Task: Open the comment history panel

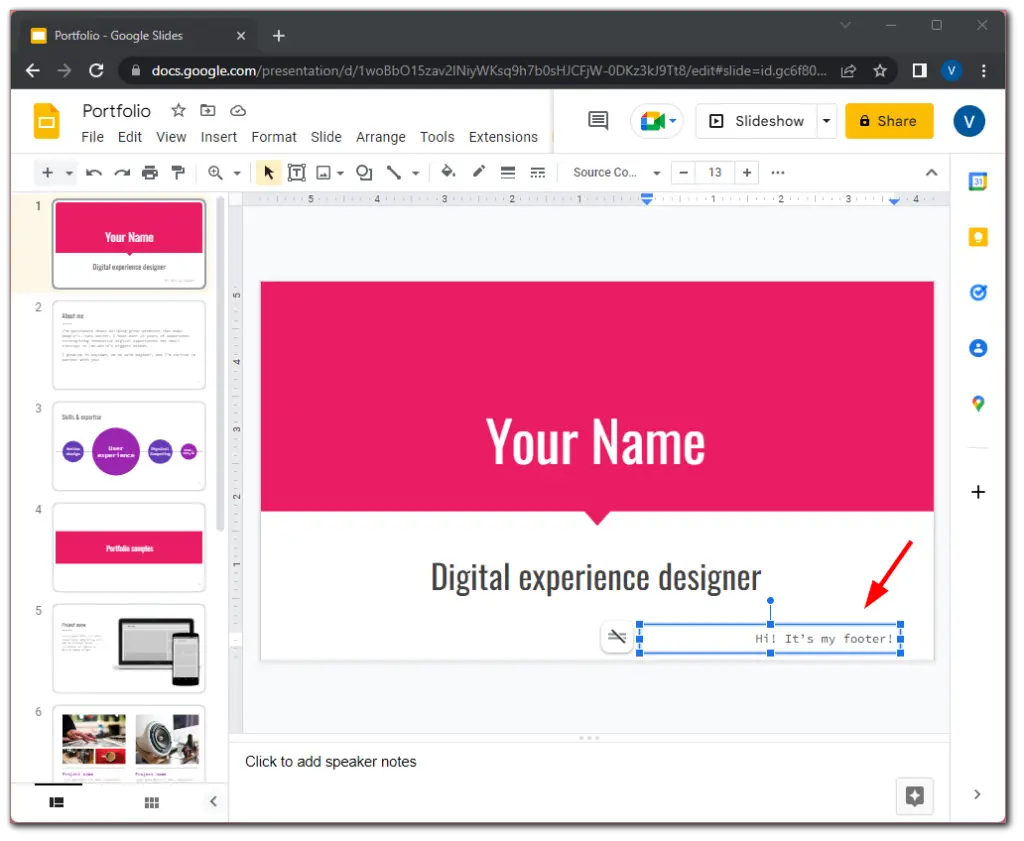Action: [596, 120]
